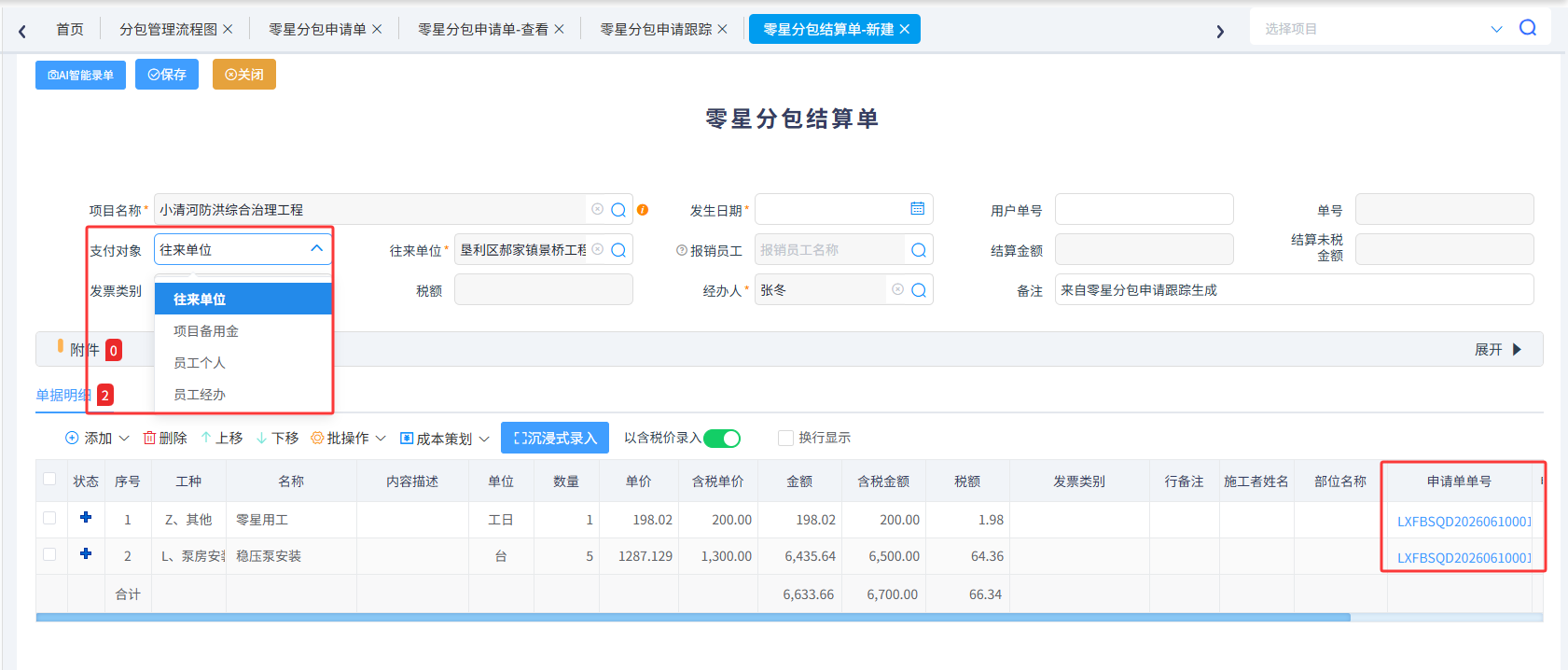Clear the 往来单位 field value

tap(597, 249)
